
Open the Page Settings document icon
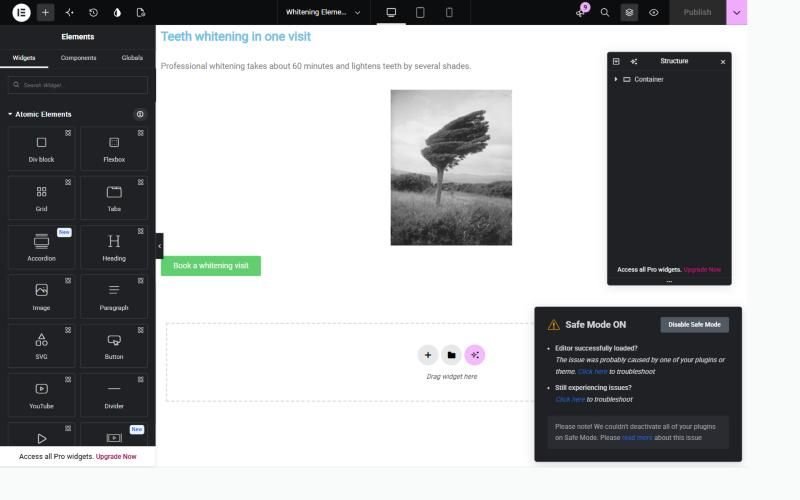[141, 12]
